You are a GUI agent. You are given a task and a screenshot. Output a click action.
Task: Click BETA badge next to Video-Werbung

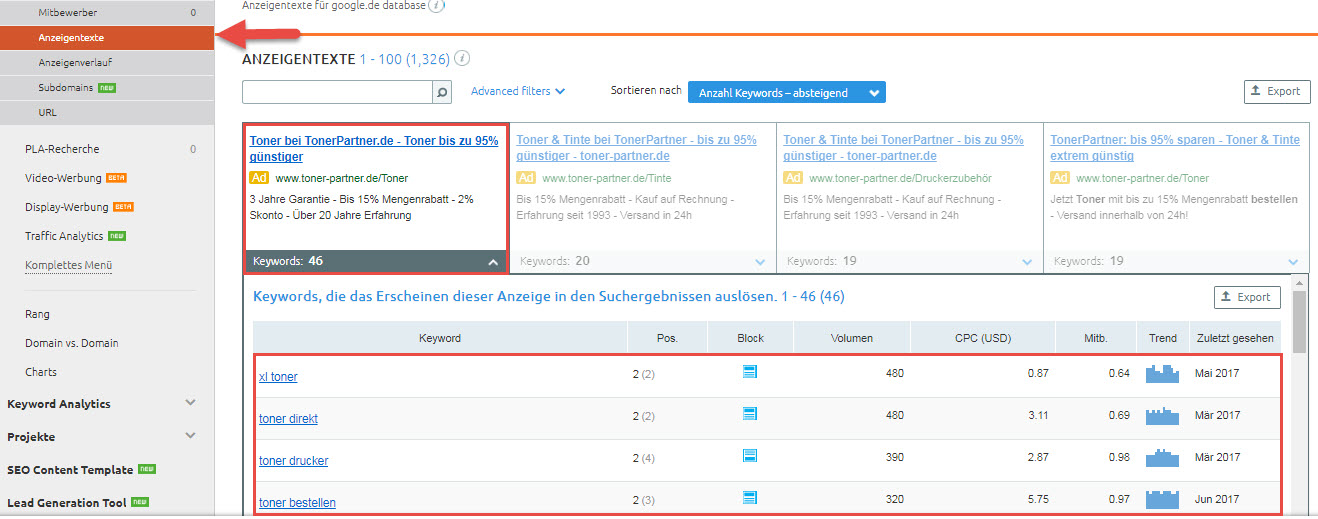click(116, 179)
